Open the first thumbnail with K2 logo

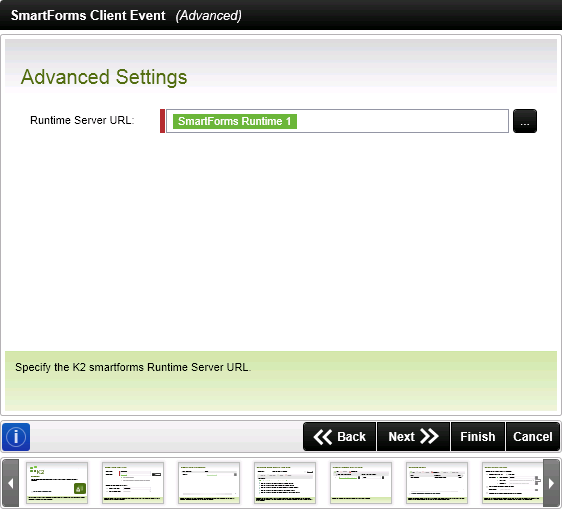pos(57,483)
